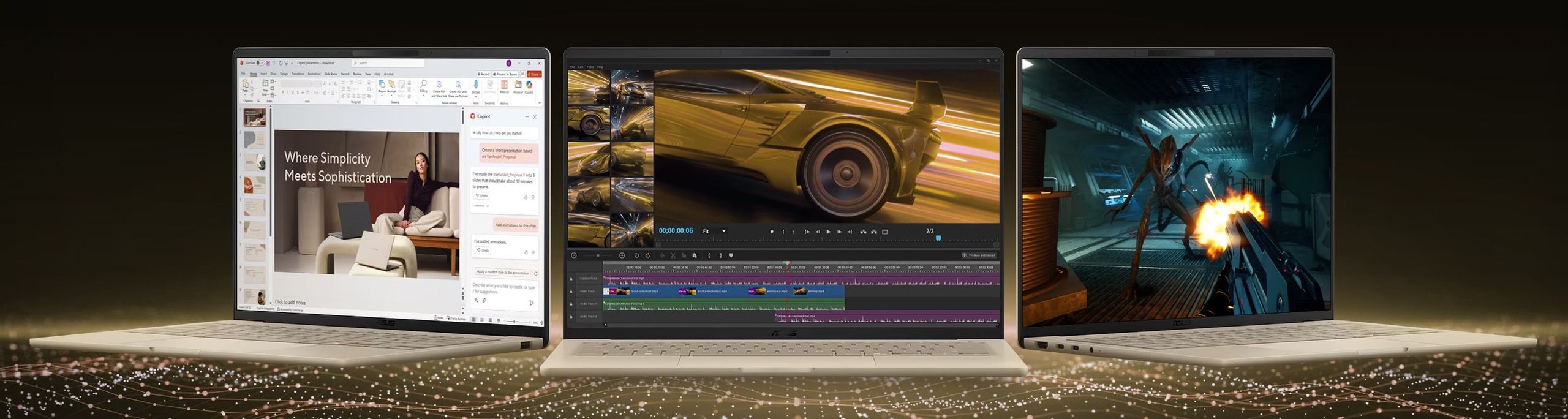This screenshot has height=419, width=1568.
Task: Select the develop.mp4 clip on Video Track
Action: [x=818, y=292]
